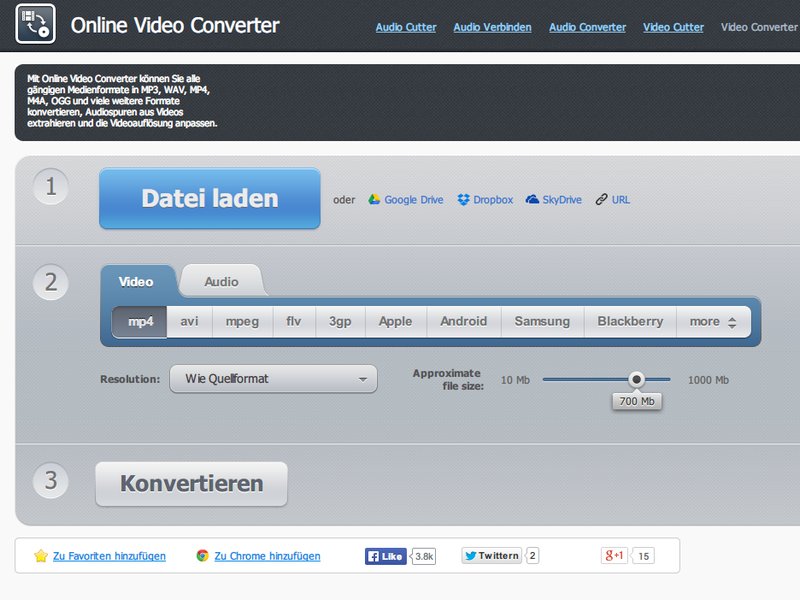Image resolution: width=800 pixels, height=600 pixels.
Task: Click the SkyDrive cloud icon
Action: point(532,199)
